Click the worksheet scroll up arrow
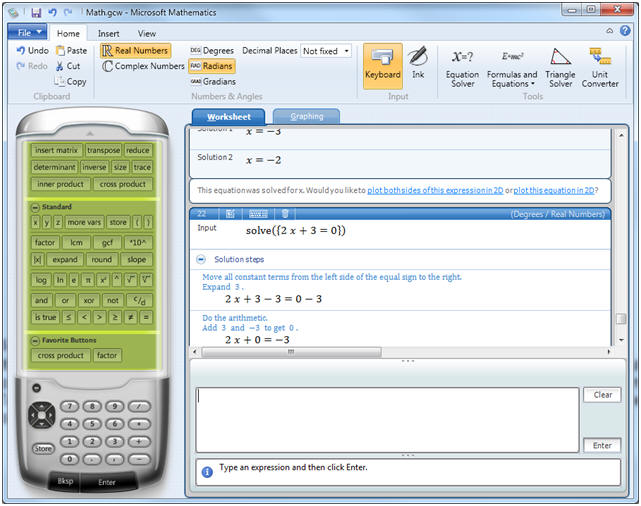 (x=621, y=135)
